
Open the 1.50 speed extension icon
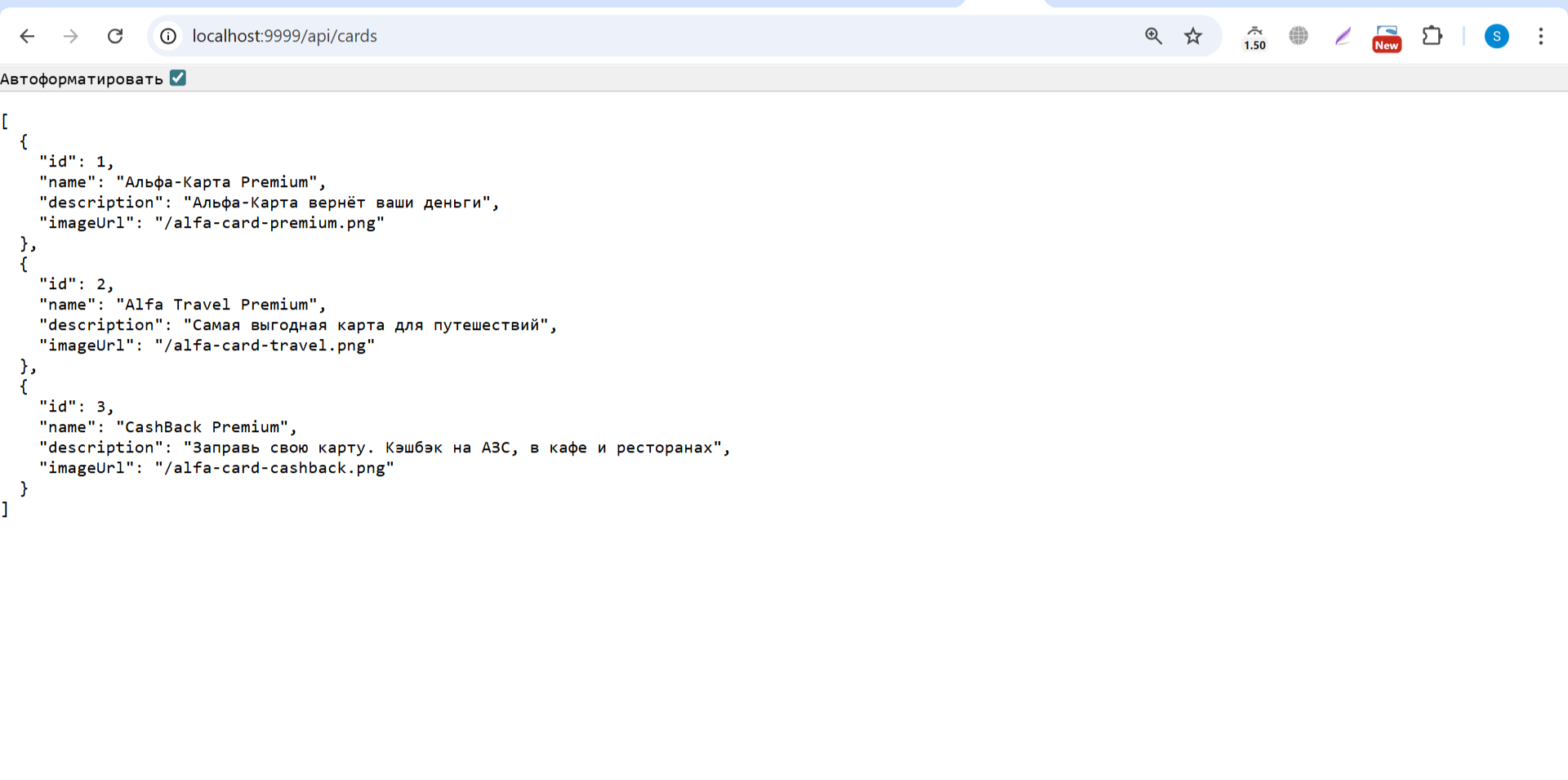tap(1255, 38)
